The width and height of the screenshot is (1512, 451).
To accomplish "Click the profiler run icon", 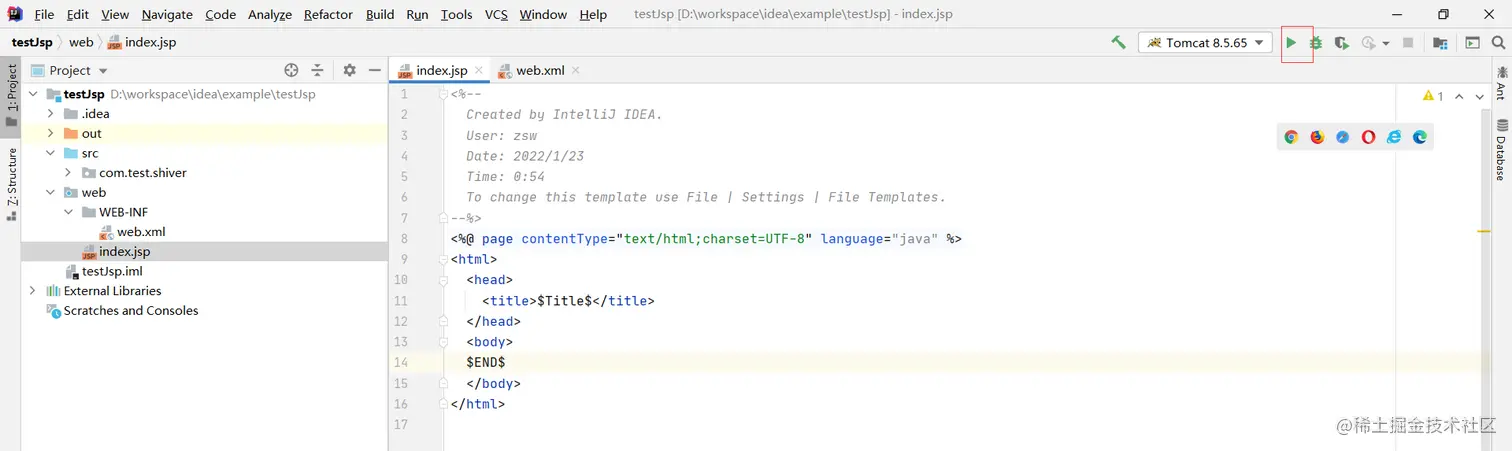I will (x=1369, y=43).
